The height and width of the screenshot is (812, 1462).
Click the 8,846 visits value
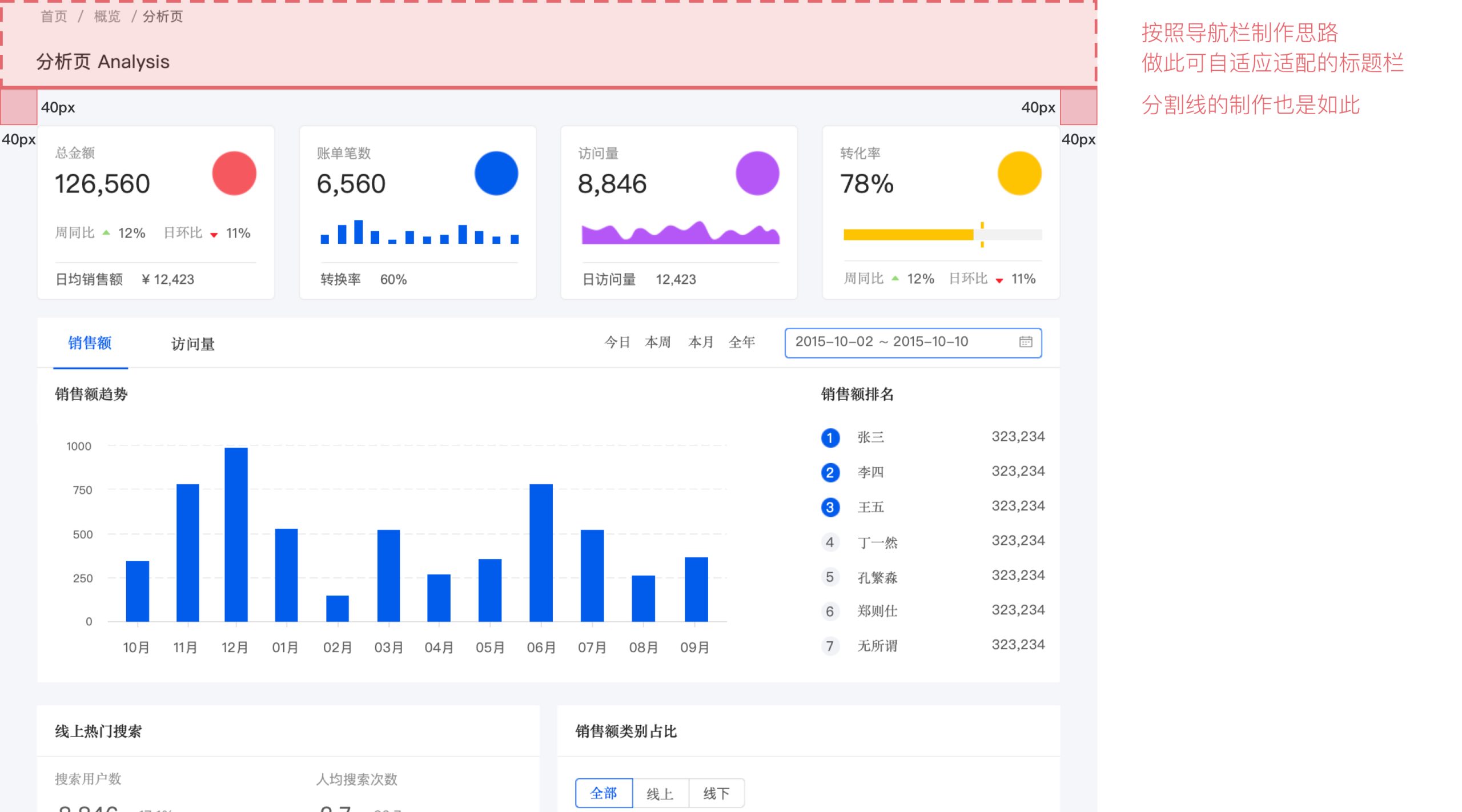coord(612,184)
